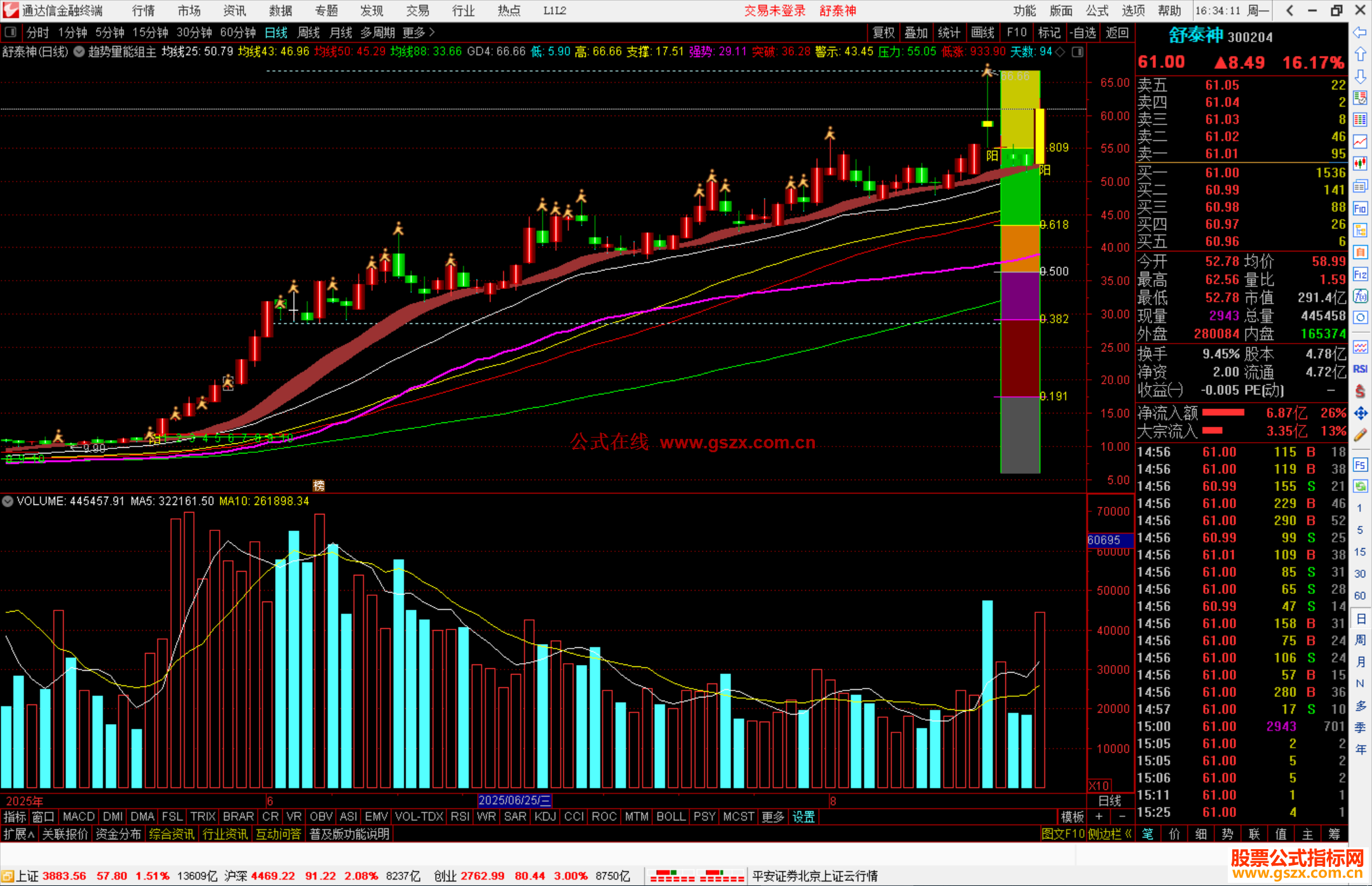This screenshot has height=886, width=1372.
Task: Collapse the 侧边栏 sidebar toggle
Action: pyautogui.click(x=1110, y=834)
